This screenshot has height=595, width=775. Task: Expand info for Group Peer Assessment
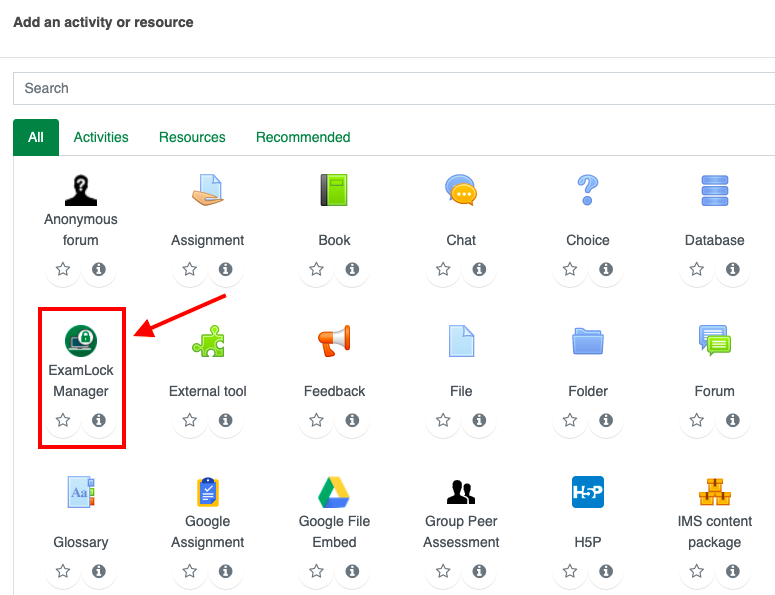[479, 572]
